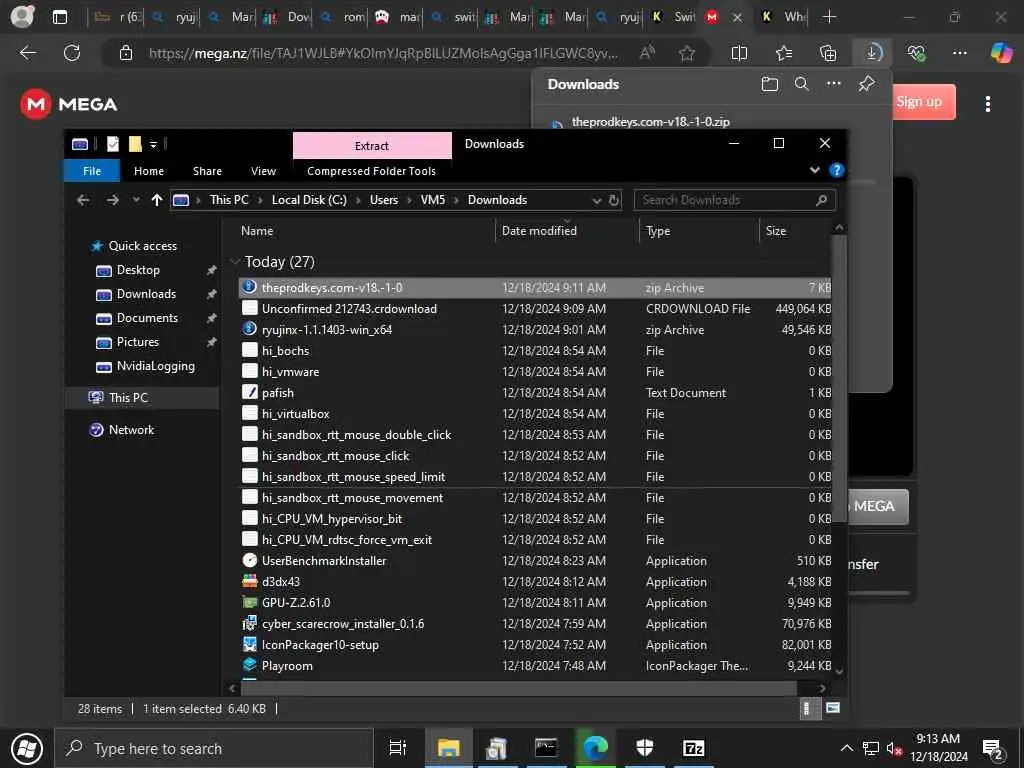
Task: Open browser essentials heart icon
Action: (917, 53)
